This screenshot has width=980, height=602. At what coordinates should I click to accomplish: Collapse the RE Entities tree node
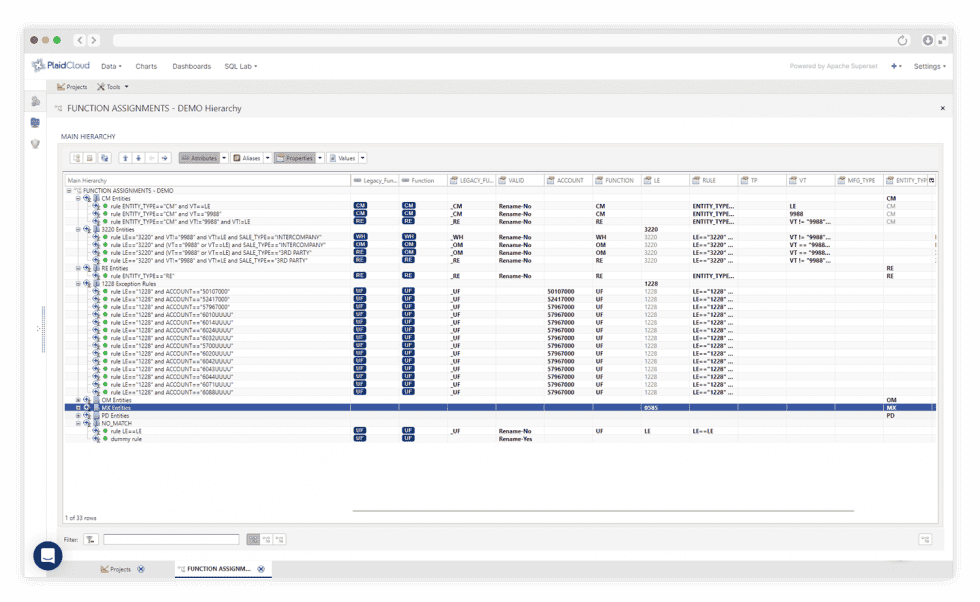[x=78, y=268]
